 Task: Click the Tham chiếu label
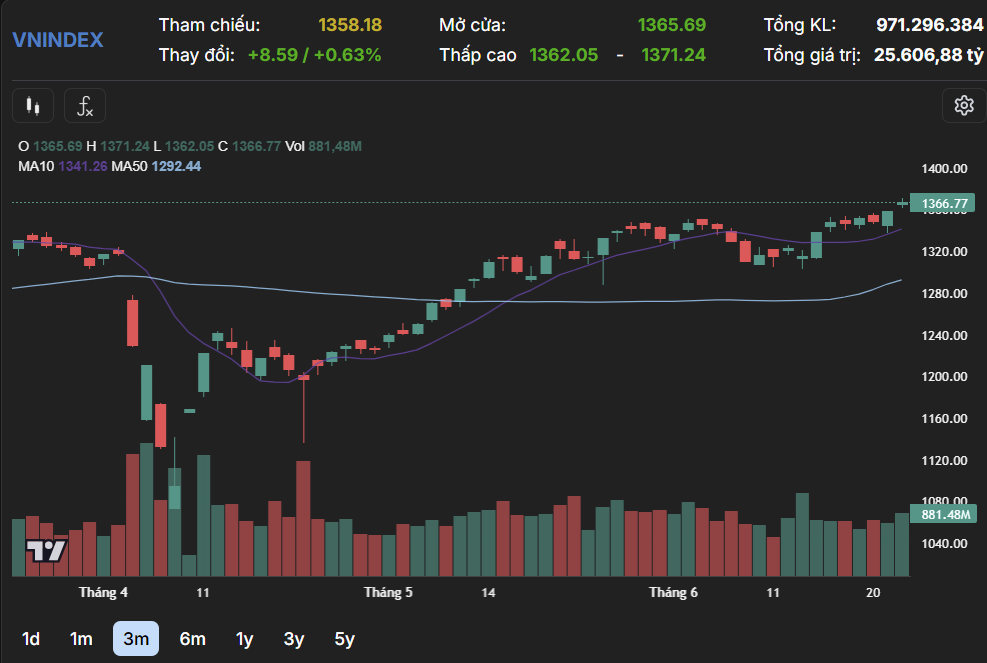point(210,25)
